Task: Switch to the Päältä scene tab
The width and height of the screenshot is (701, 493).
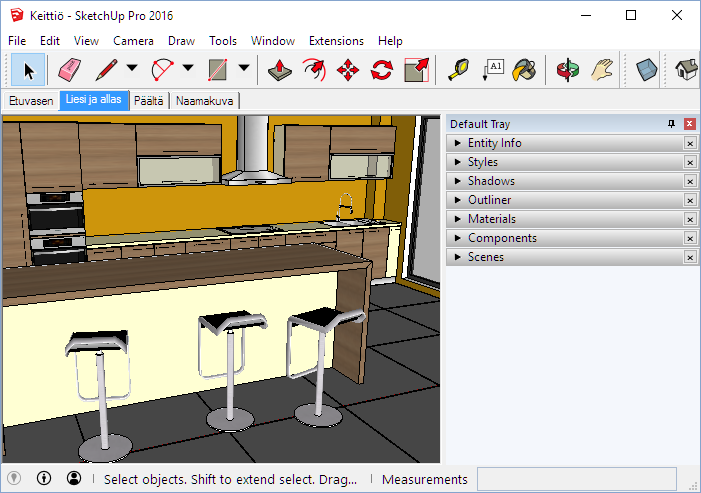Action: coord(149,101)
